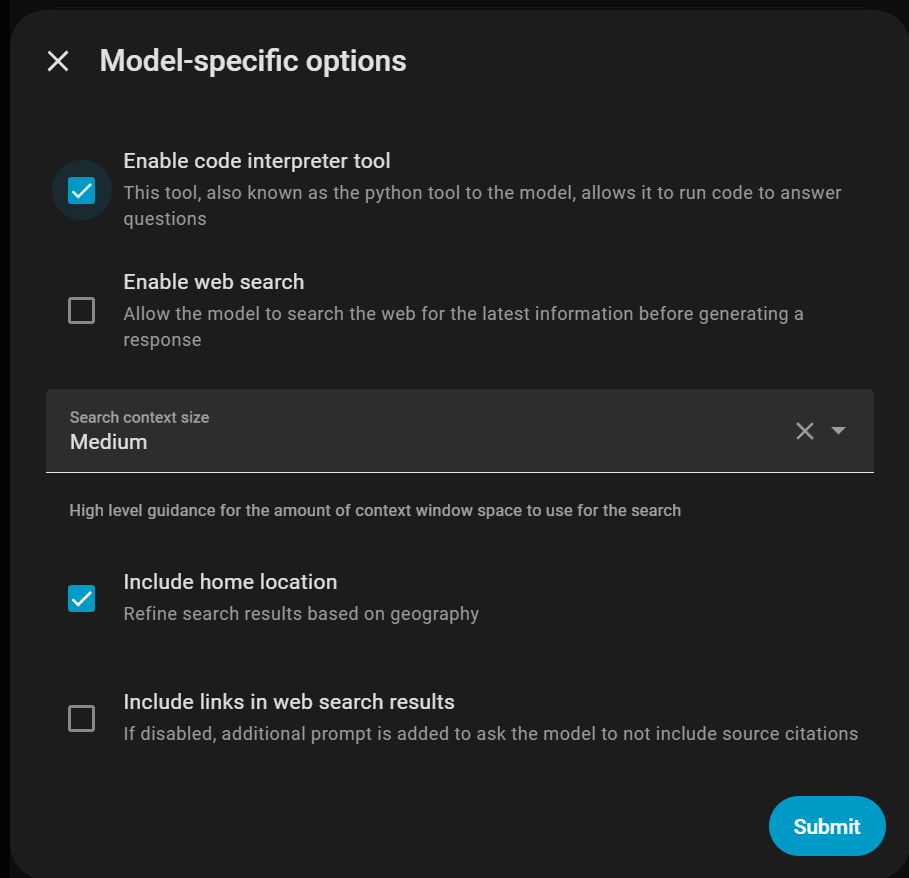Check the Include links in web search results box
The image size is (909, 878).
(x=81, y=718)
